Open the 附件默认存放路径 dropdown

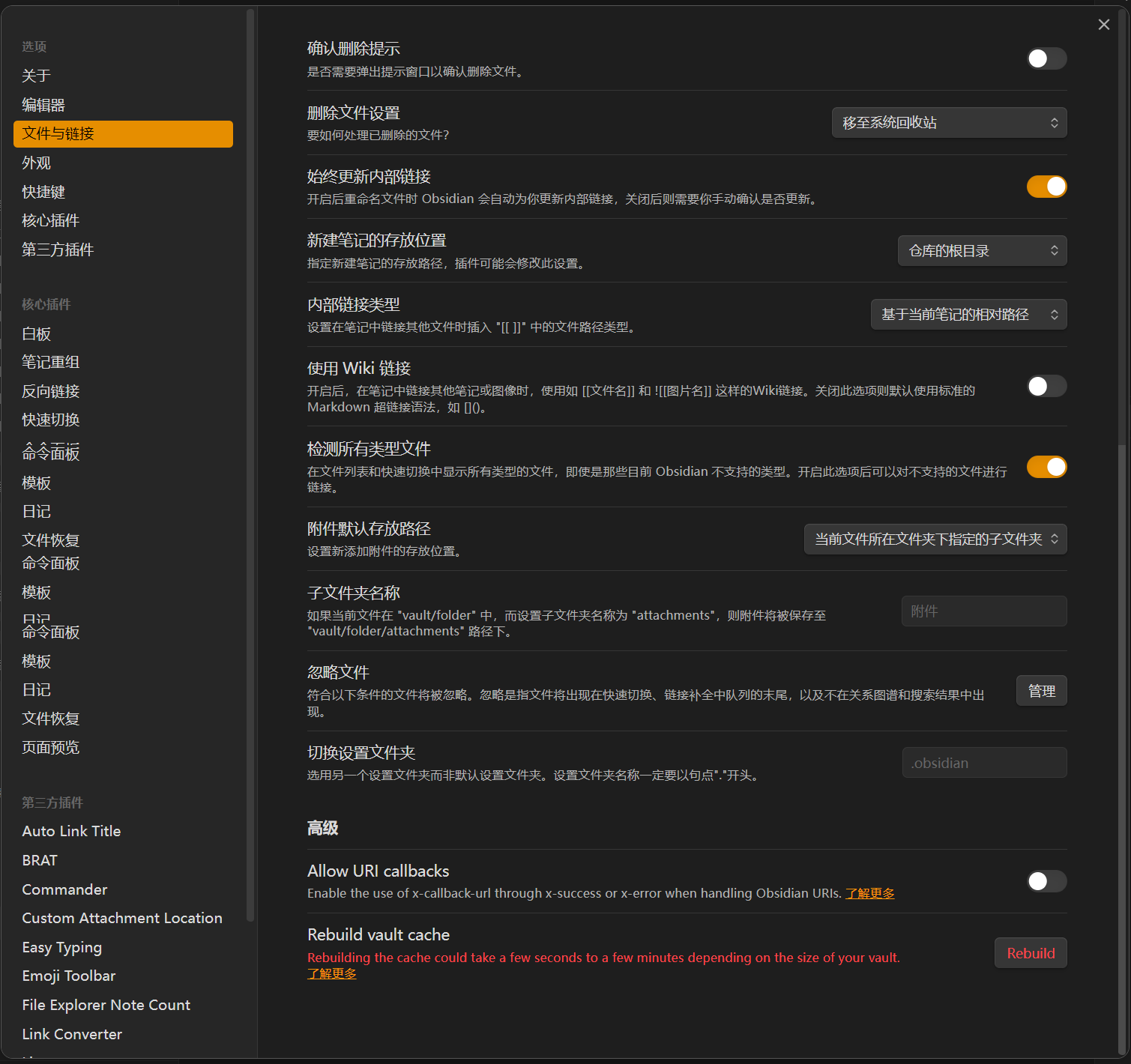coord(935,539)
